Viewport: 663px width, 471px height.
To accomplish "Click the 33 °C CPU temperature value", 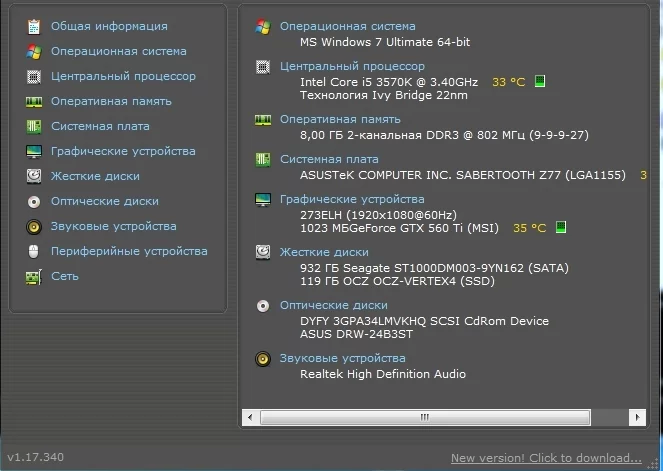I will pos(509,82).
